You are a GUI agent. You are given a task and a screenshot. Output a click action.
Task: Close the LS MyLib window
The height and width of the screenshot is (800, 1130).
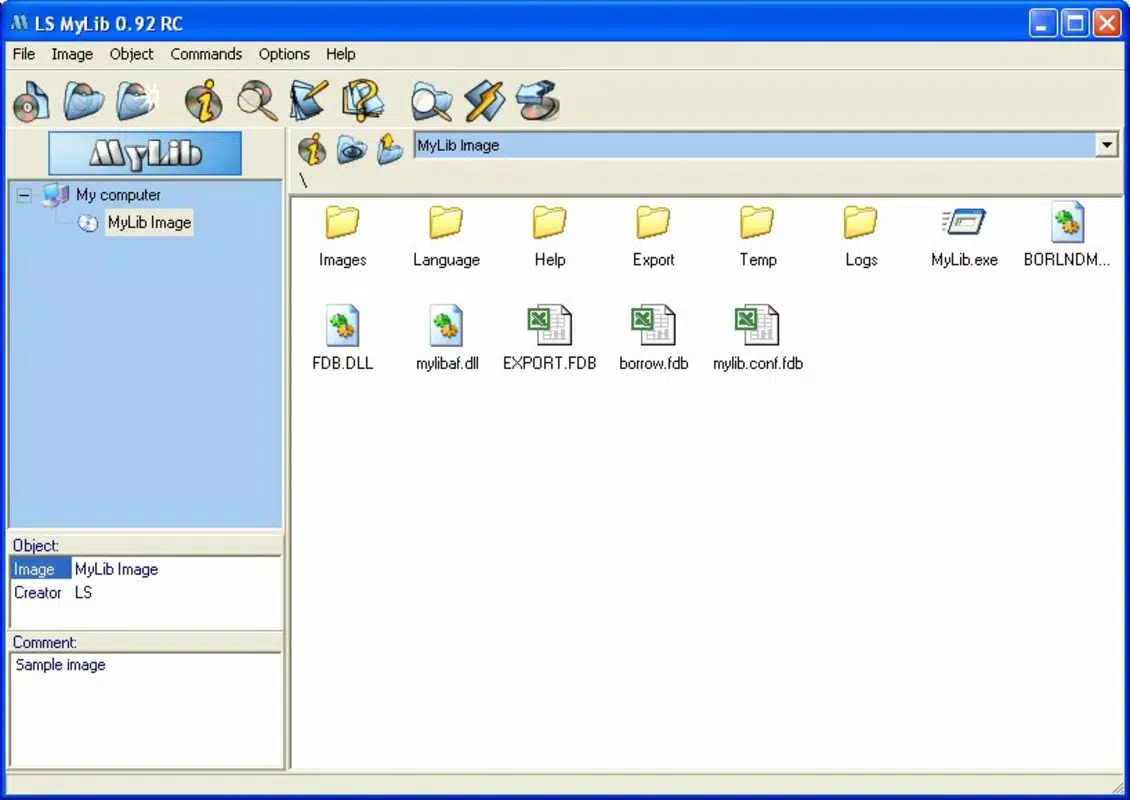click(1107, 23)
